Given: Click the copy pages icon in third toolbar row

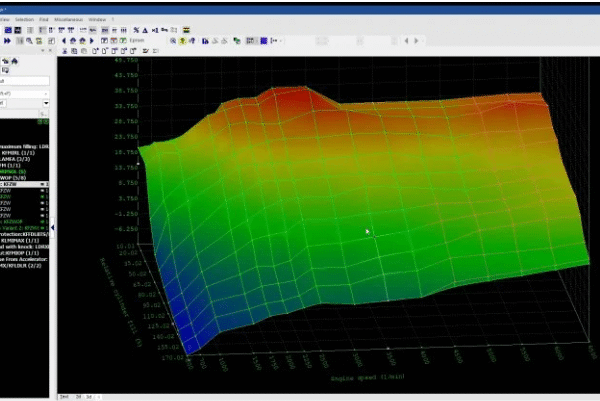Looking at the screenshot, I should tap(74, 51).
